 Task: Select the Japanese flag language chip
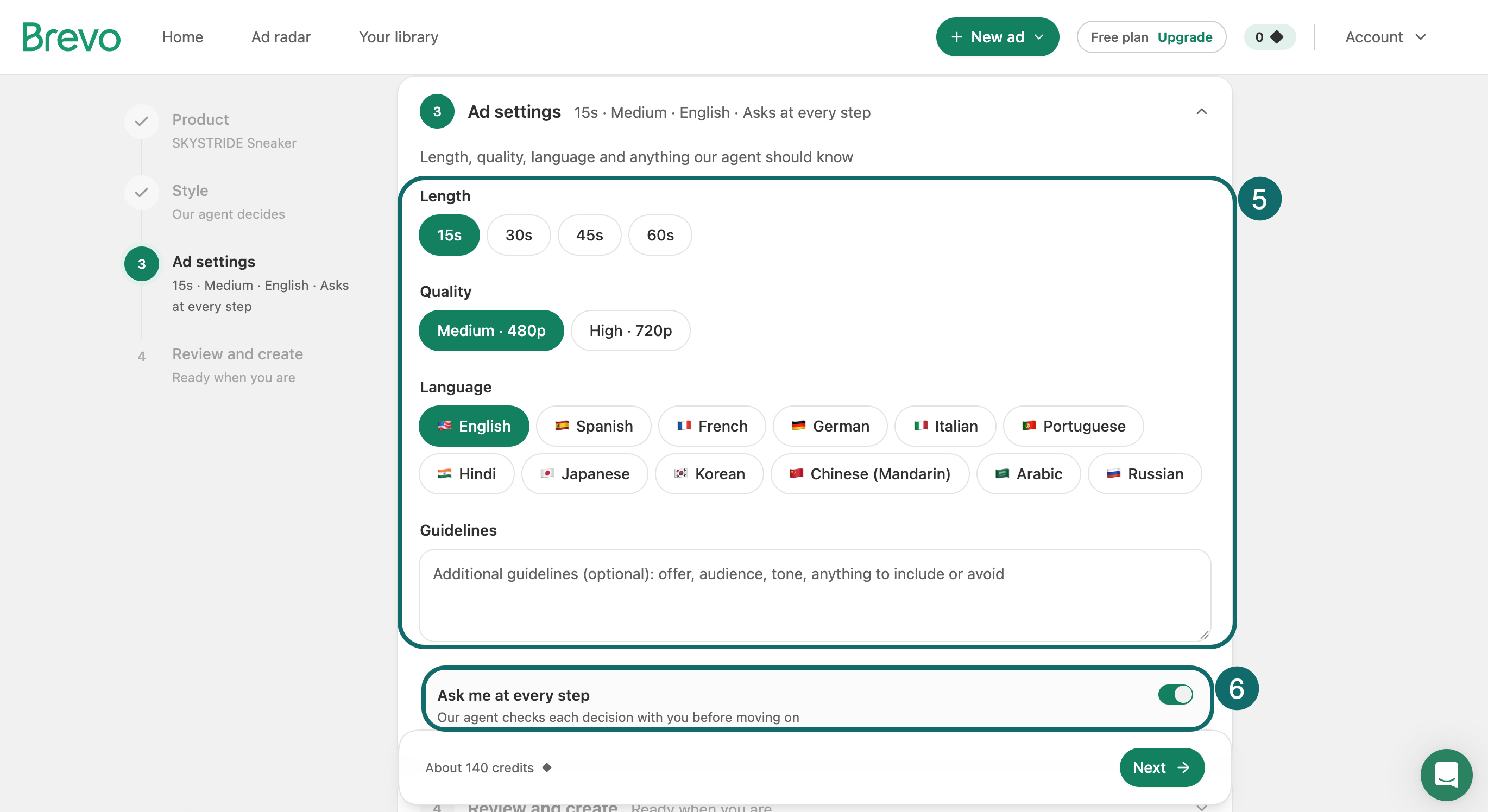click(584, 473)
